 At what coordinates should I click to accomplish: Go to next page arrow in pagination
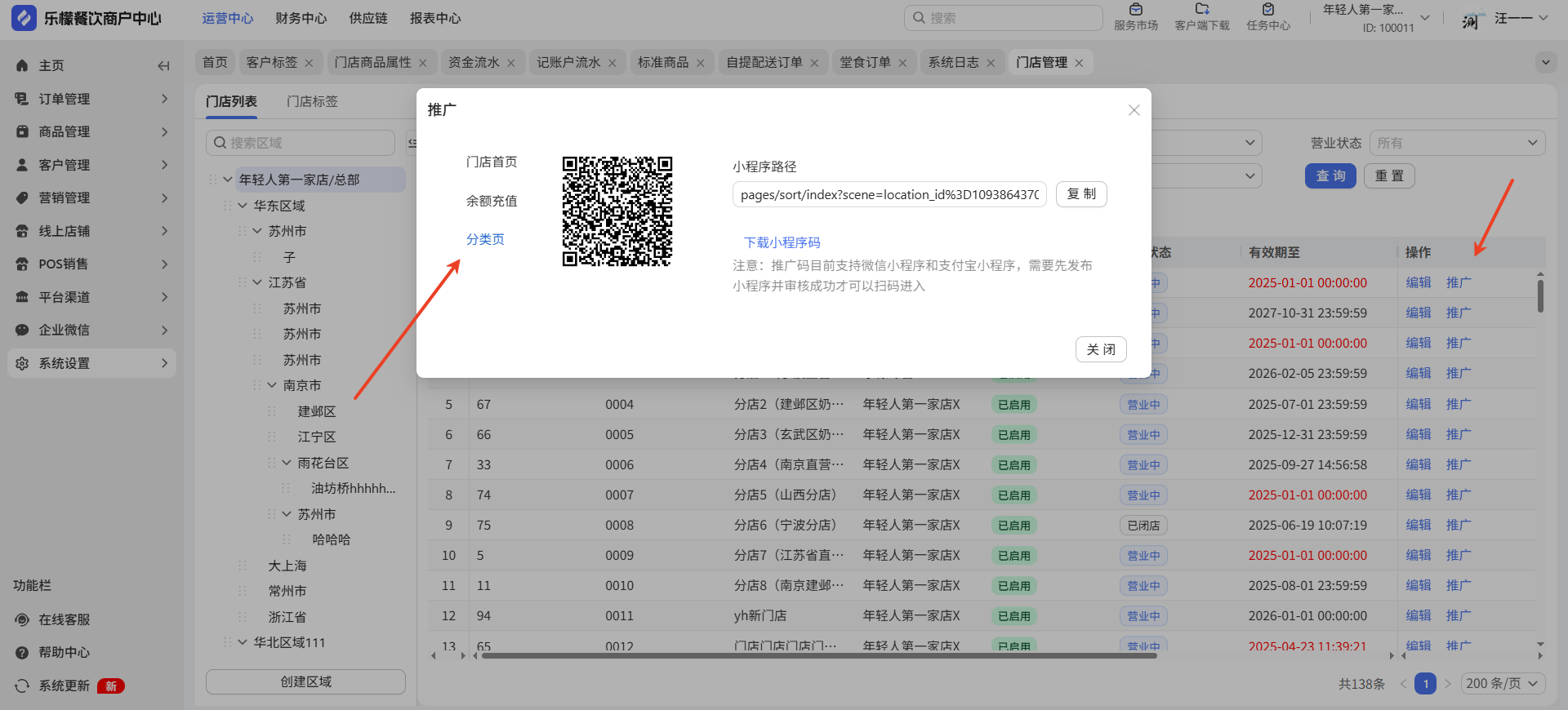point(1448,684)
